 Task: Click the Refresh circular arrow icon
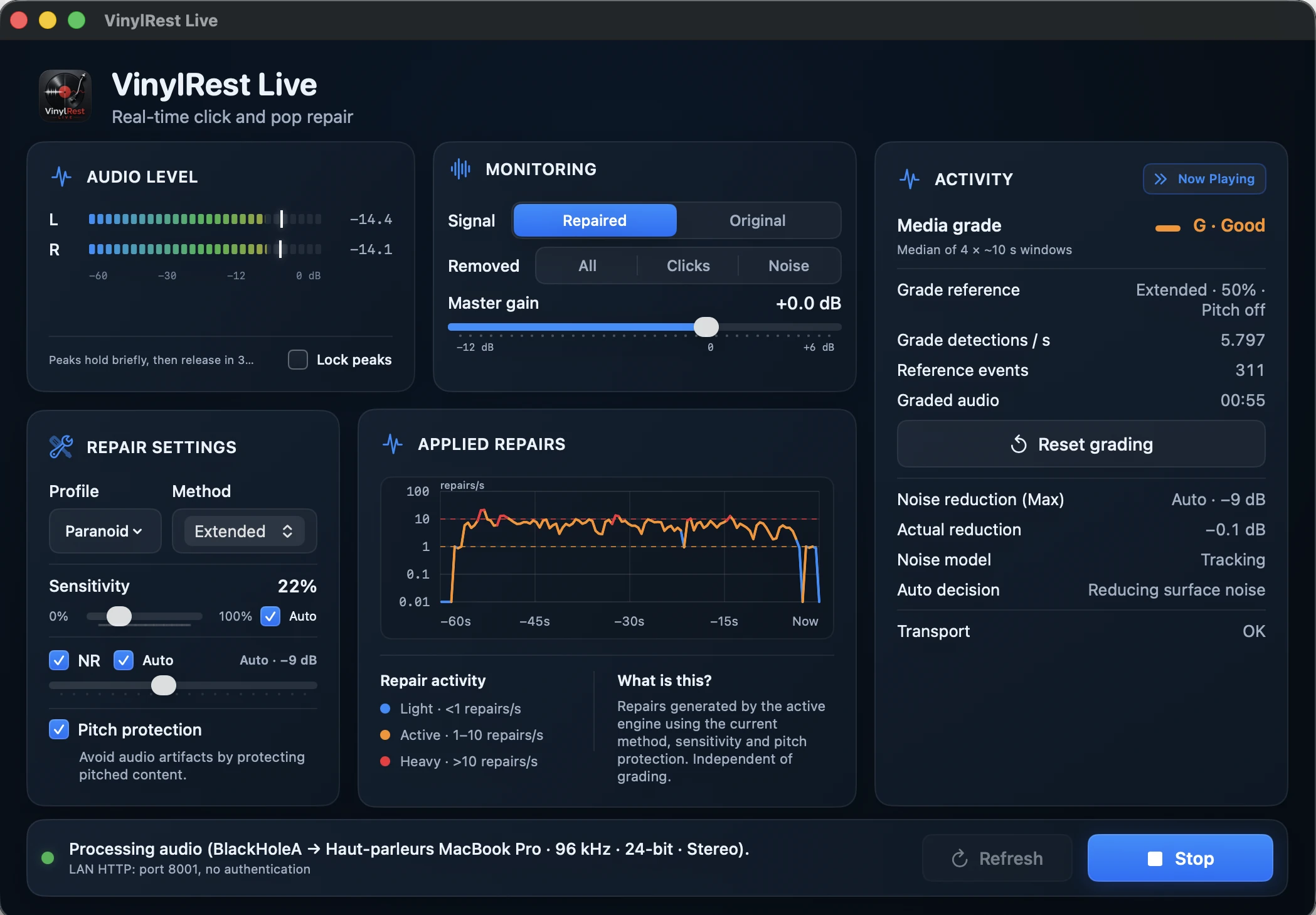click(x=960, y=859)
